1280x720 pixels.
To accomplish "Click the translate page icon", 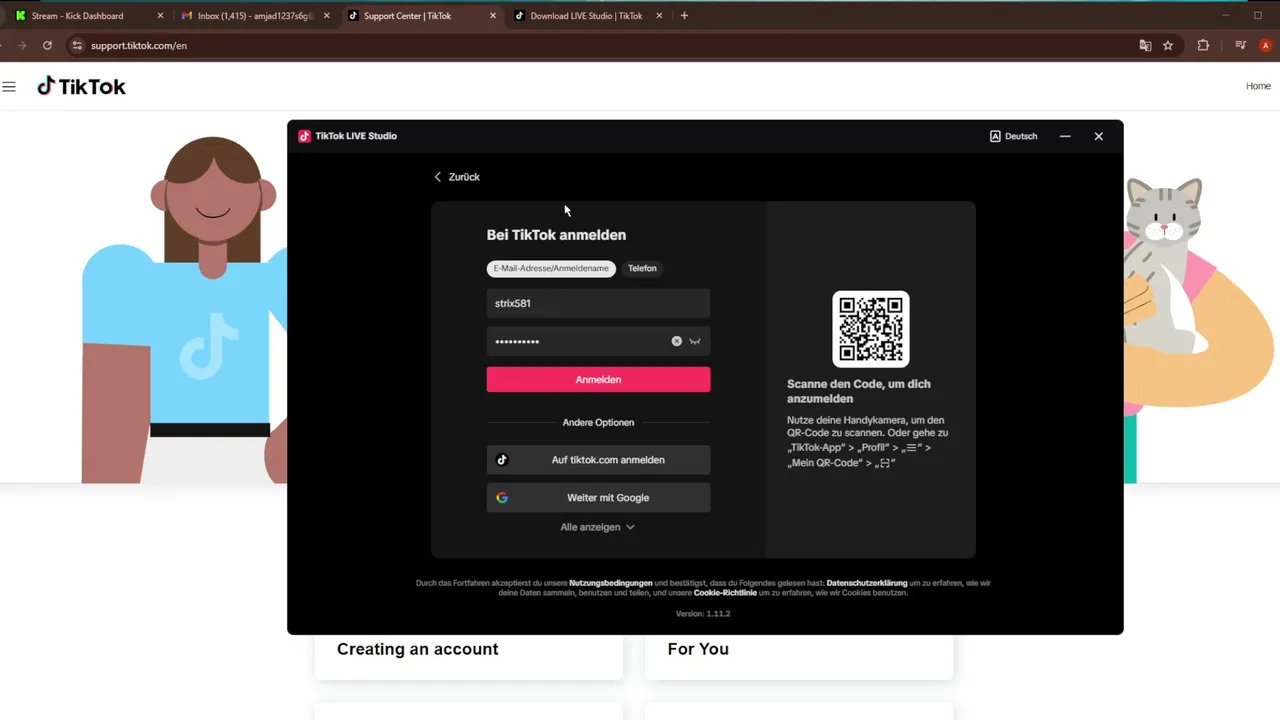I will point(1146,45).
